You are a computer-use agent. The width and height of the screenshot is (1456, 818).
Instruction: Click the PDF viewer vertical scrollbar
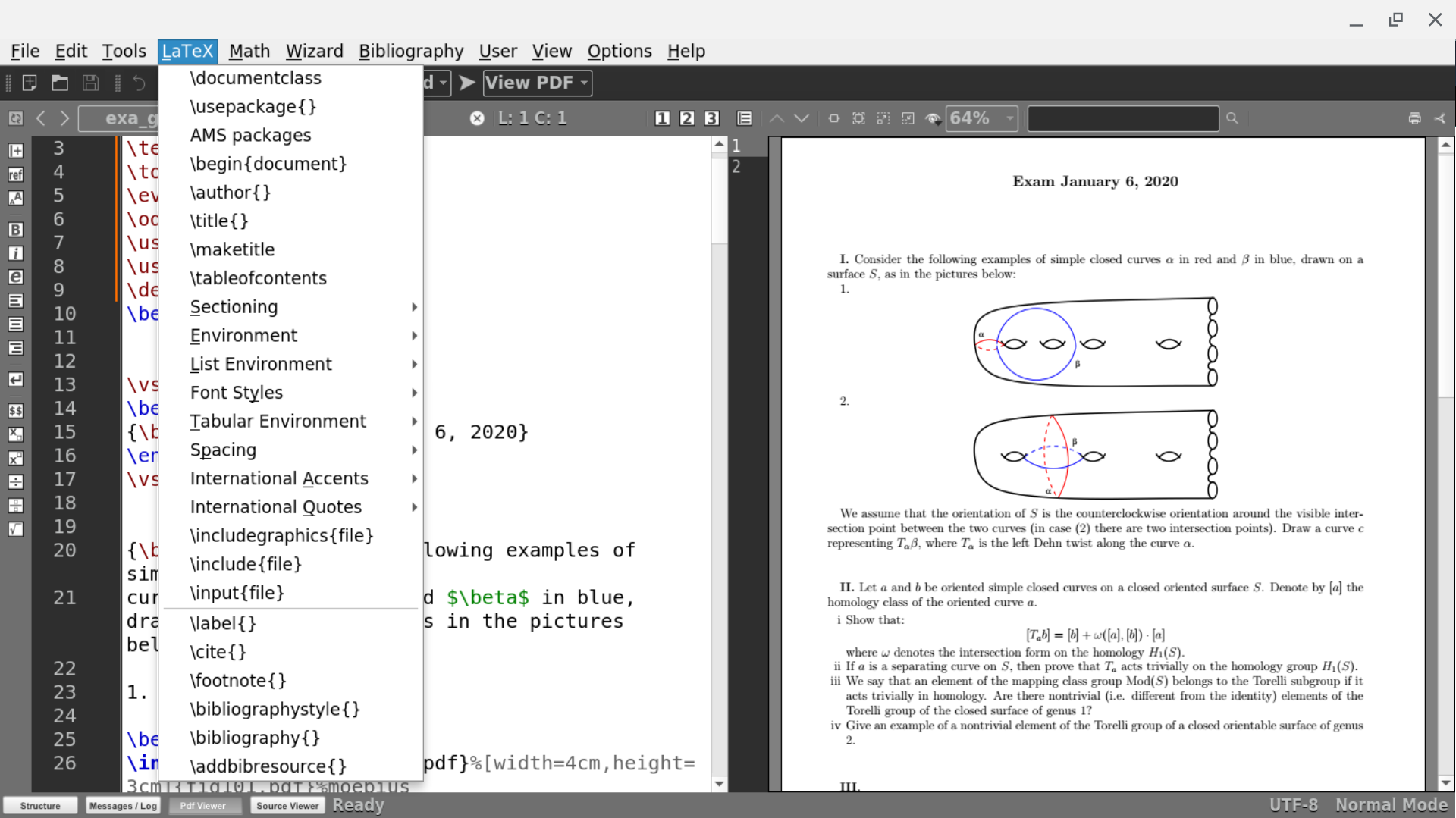coord(1446,464)
